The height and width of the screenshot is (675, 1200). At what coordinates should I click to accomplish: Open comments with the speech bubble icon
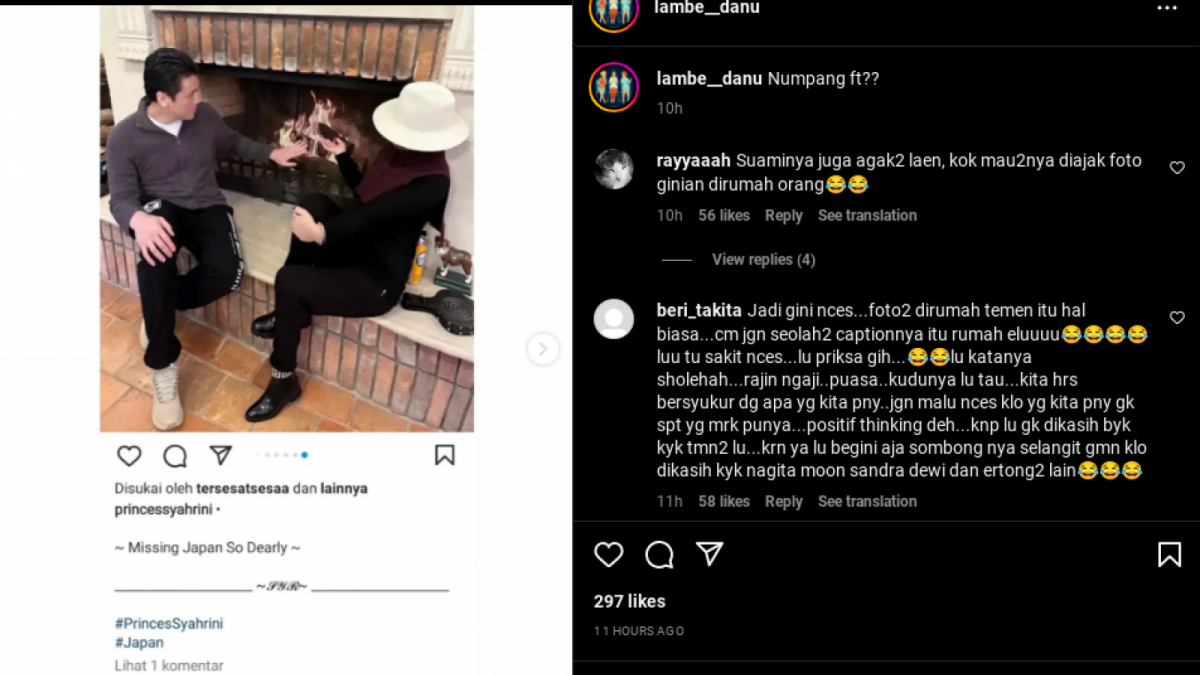659,555
